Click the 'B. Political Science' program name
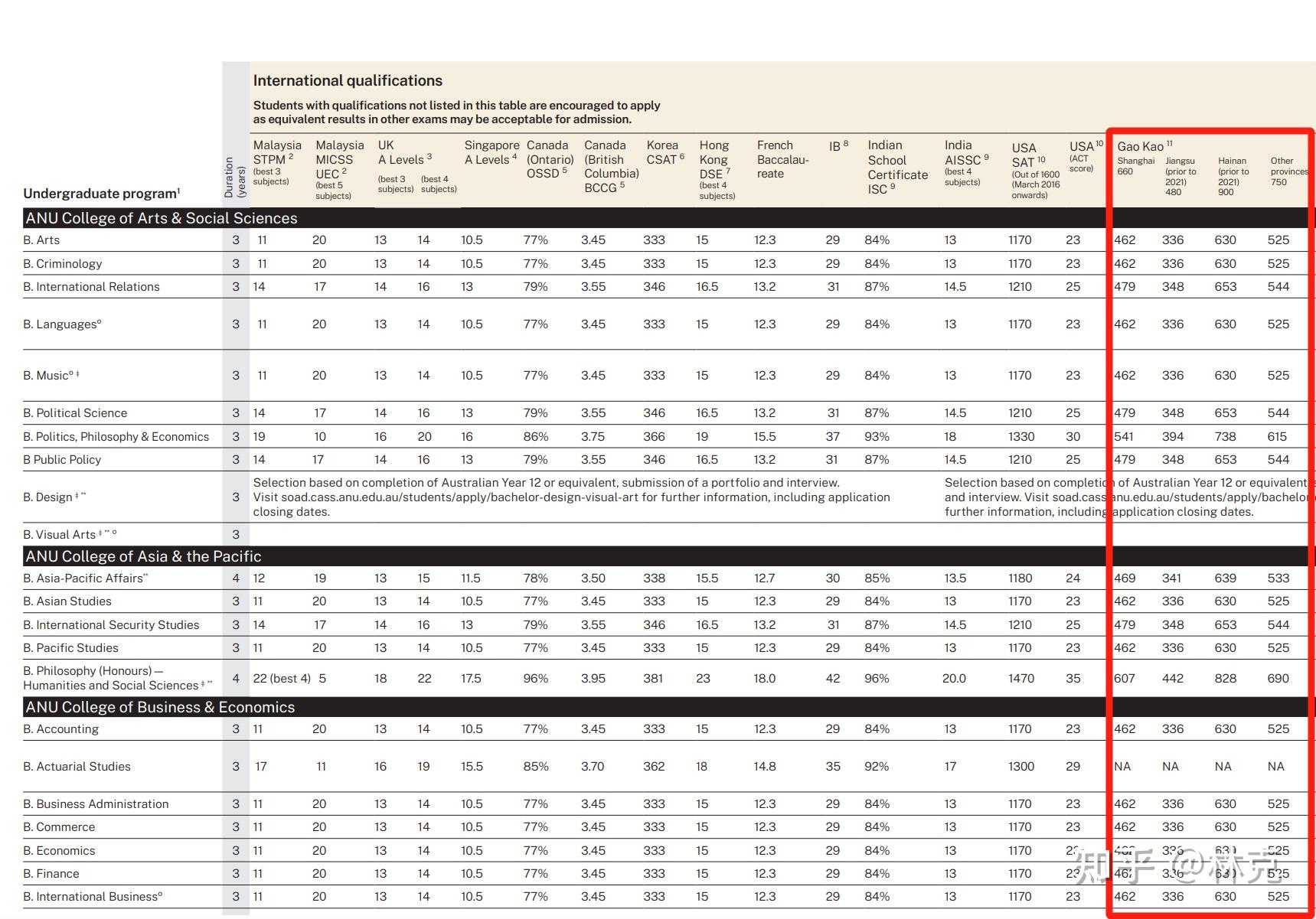 coord(75,412)
